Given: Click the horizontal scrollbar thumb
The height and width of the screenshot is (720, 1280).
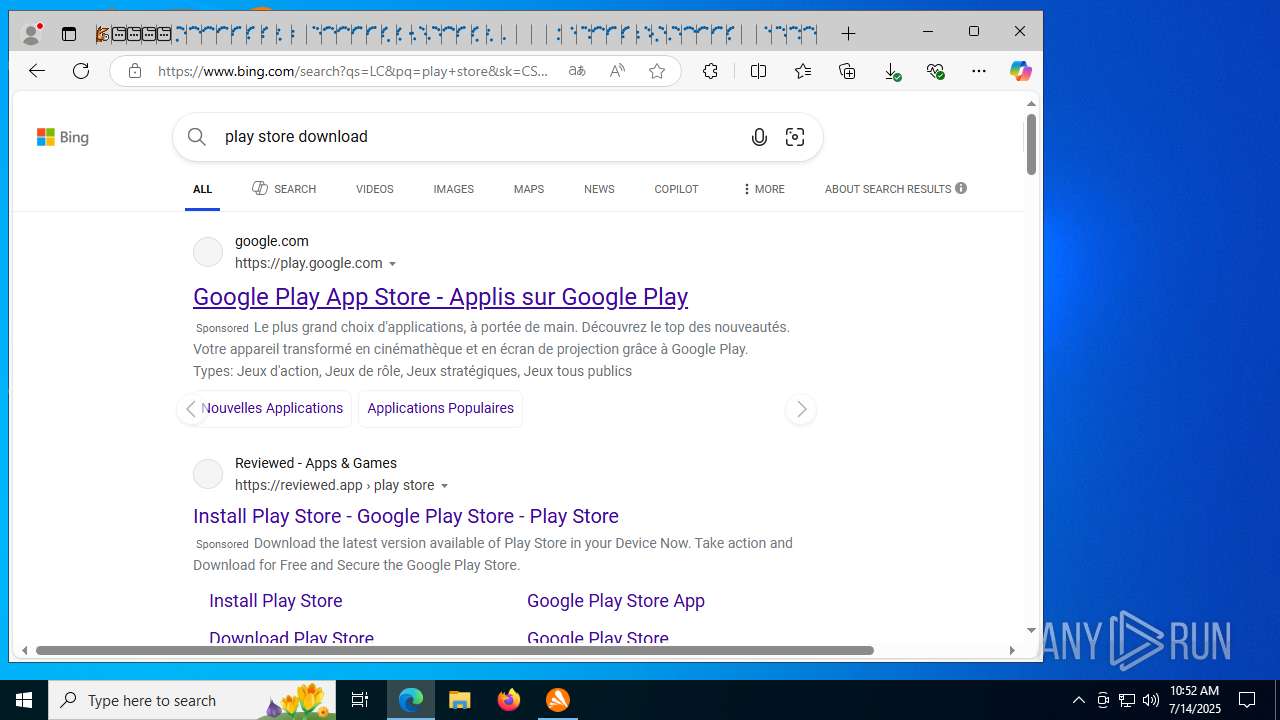Looking at the screenshot, I should [x=454, y=650].
